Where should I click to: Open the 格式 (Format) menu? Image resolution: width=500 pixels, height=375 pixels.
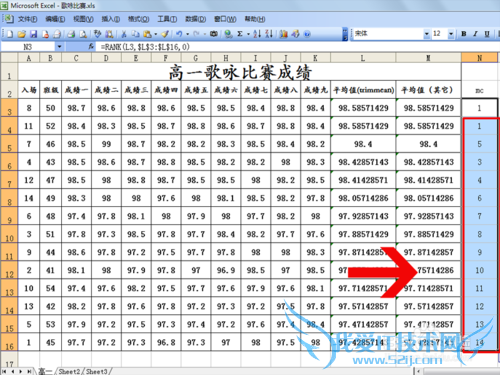[139, 19]
